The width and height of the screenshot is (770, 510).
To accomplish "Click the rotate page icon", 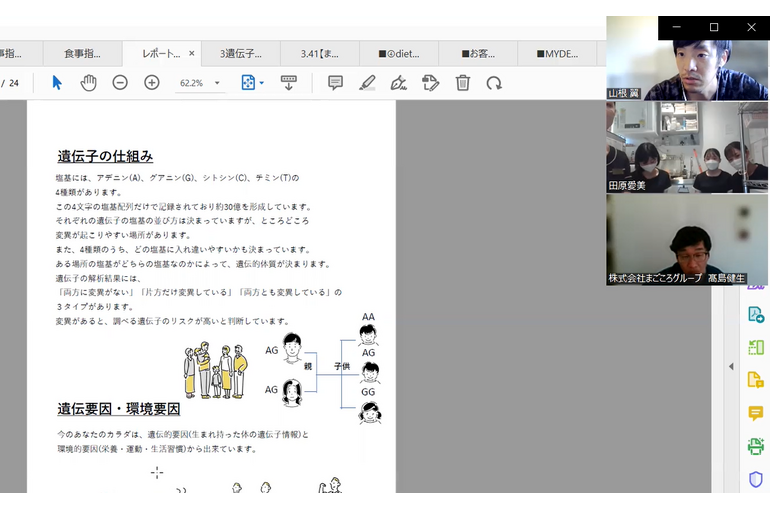I will (x=494, y=83).
